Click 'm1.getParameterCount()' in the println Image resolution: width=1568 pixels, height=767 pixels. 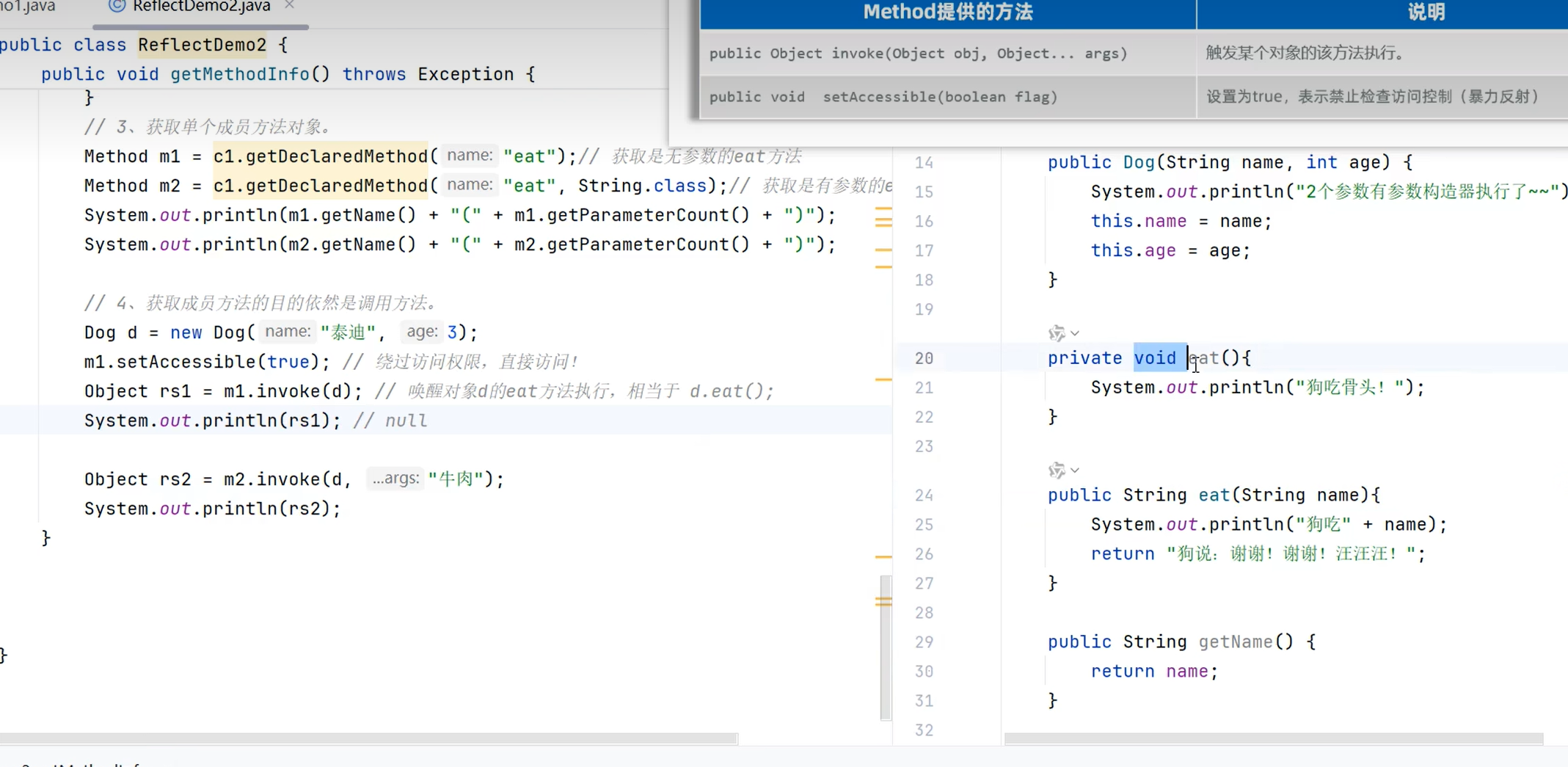pyautogui.click(x=632, y=215)
